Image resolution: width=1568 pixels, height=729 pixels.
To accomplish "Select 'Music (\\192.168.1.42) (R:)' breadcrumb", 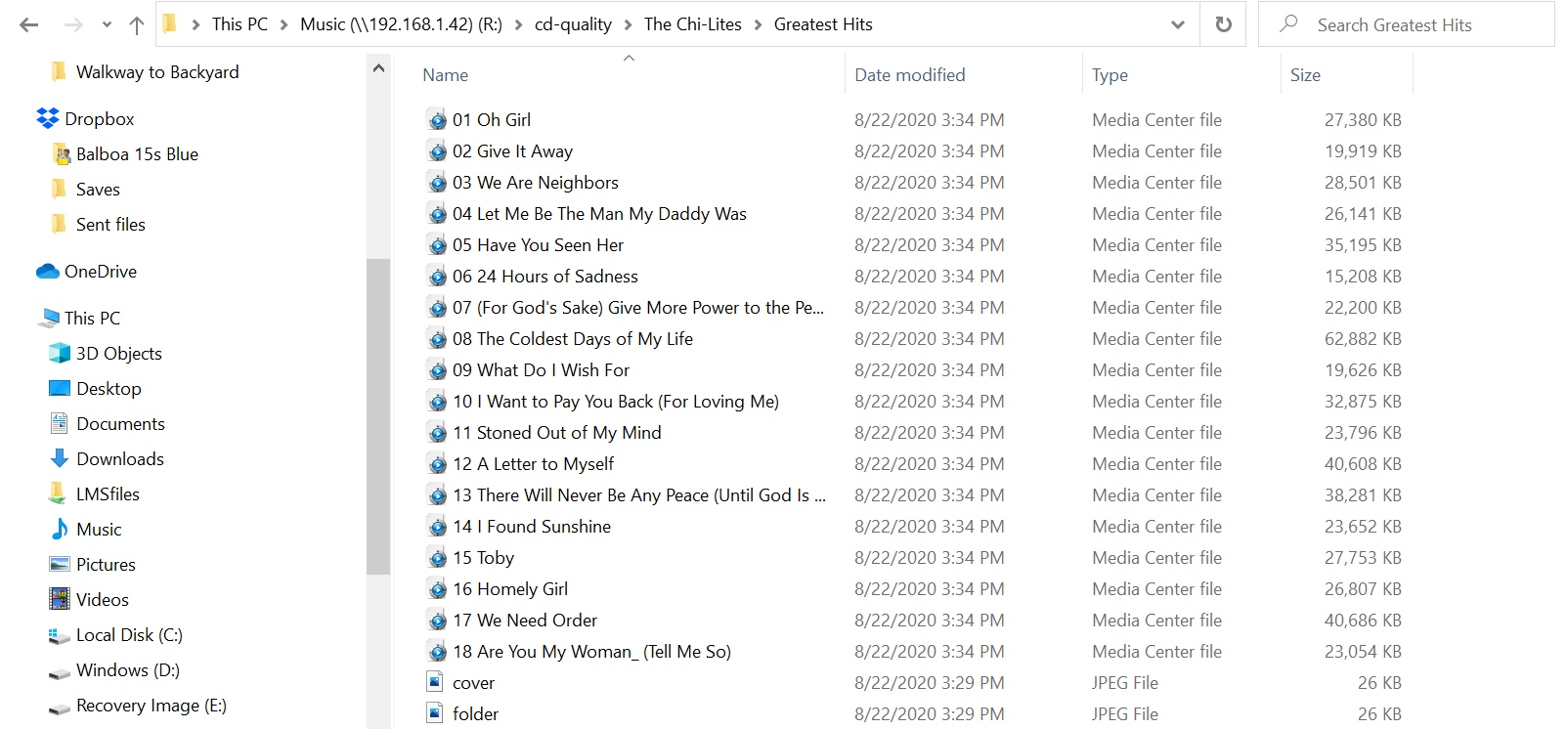I will [x=401, y=24].
